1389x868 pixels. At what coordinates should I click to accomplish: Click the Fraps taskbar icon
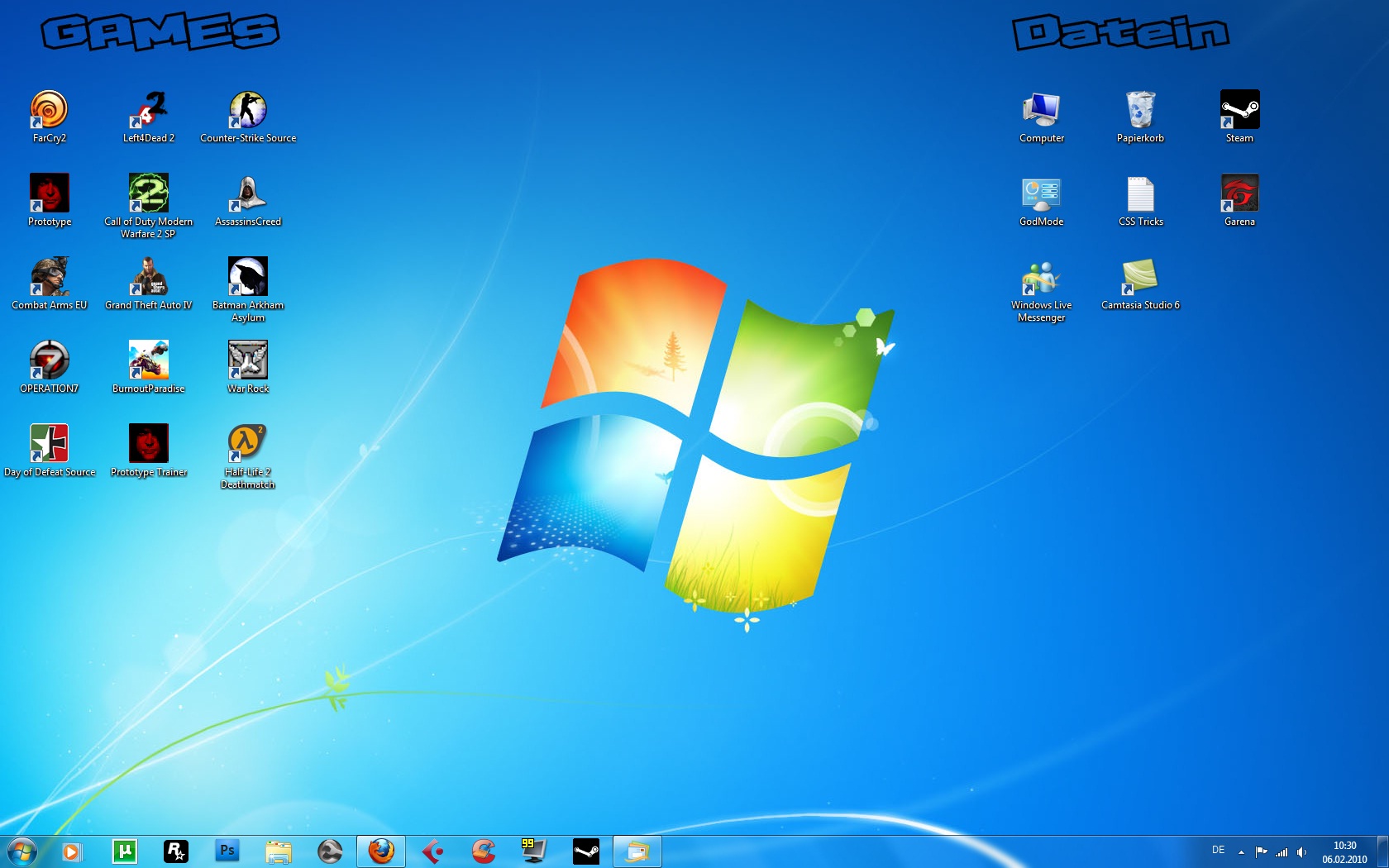click(534, 851)
